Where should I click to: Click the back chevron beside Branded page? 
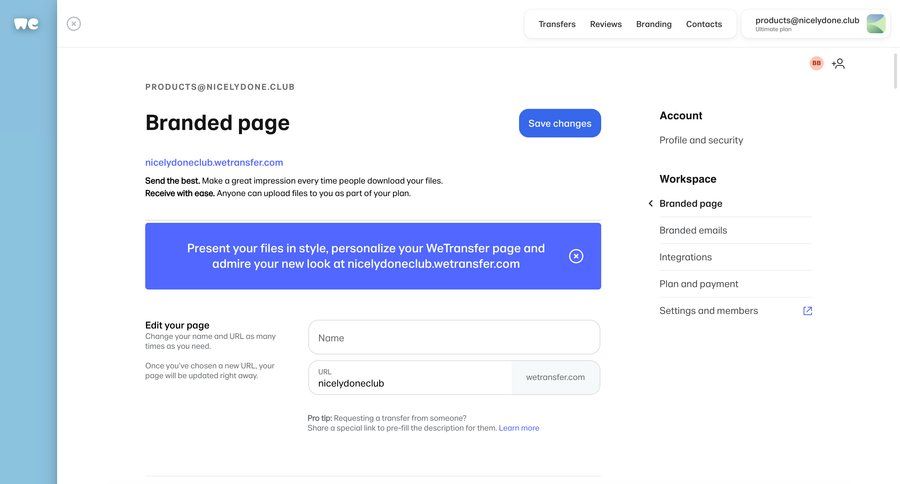point(651,204)
